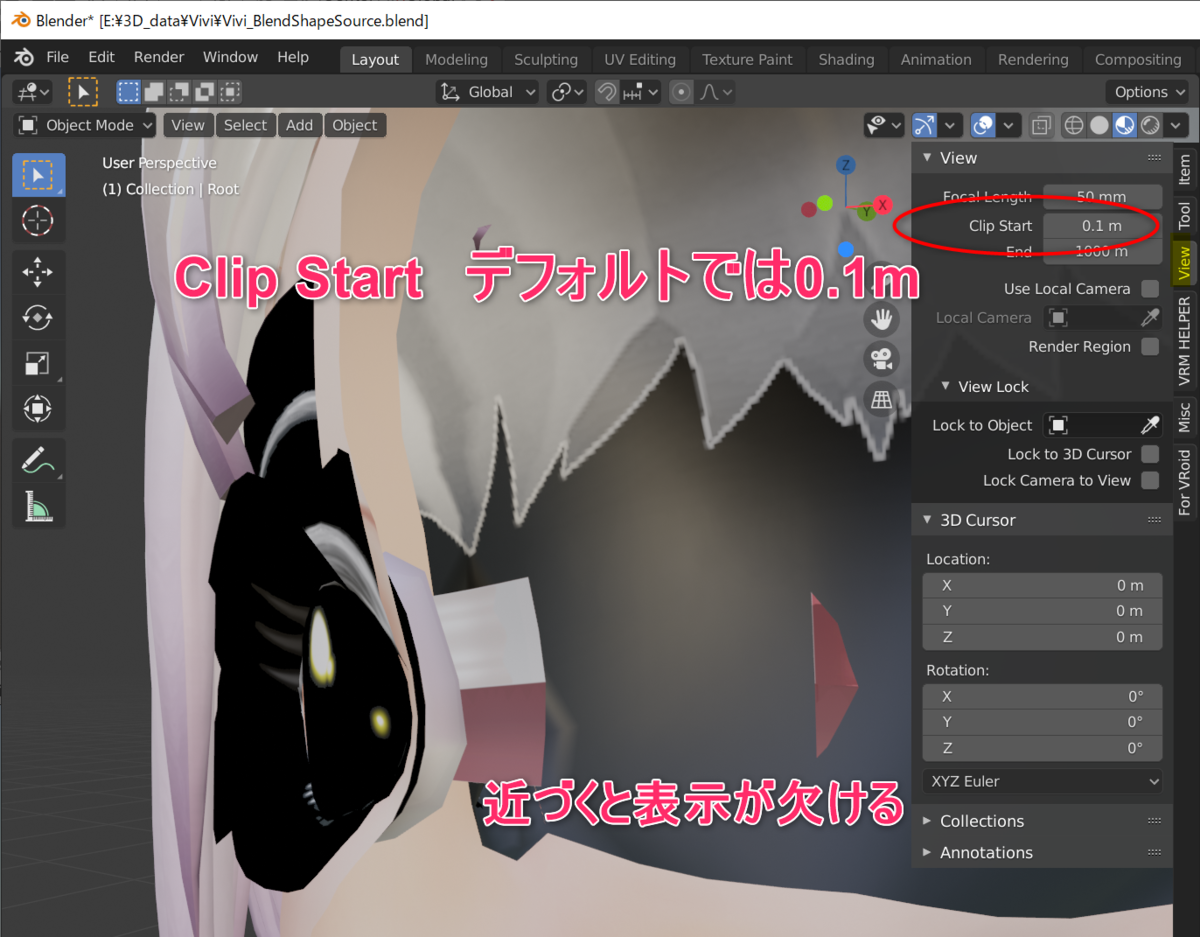This screenshot has height=937, width=1200.
Task: Switch to solid viewport shading
Action: 1099,126
